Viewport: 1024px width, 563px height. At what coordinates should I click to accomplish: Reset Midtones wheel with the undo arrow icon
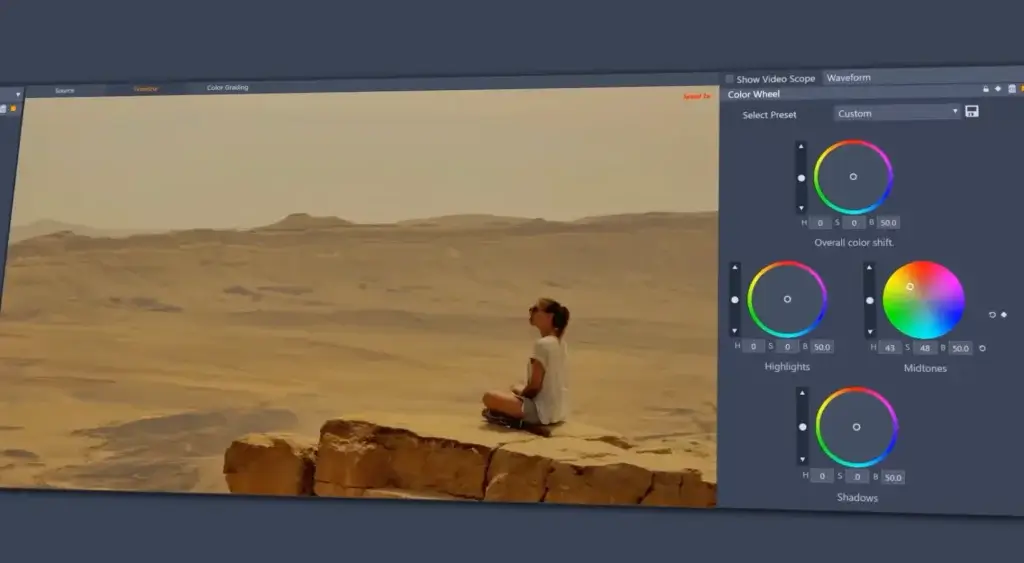(992, 315)
